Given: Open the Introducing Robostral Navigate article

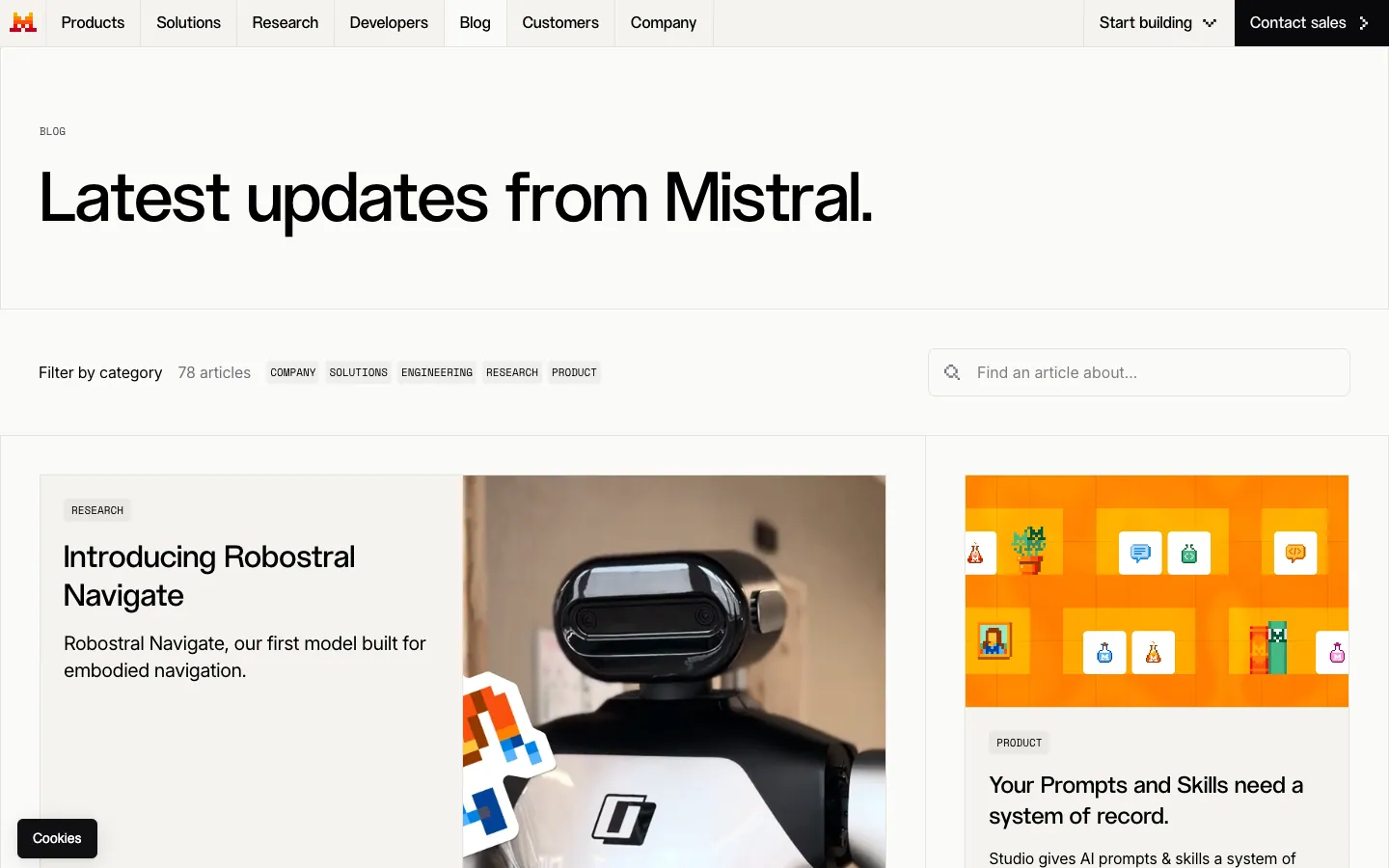Looking at the screenshot, I should pos(209,576).
